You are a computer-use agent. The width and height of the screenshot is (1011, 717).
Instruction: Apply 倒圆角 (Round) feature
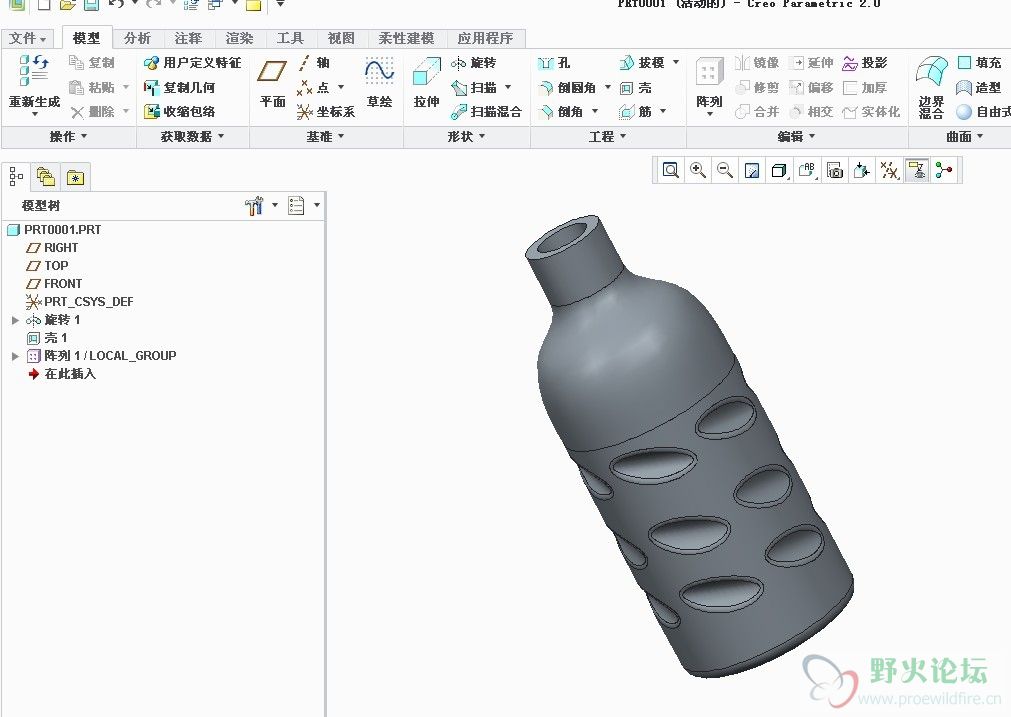click(x=568, y=87)
